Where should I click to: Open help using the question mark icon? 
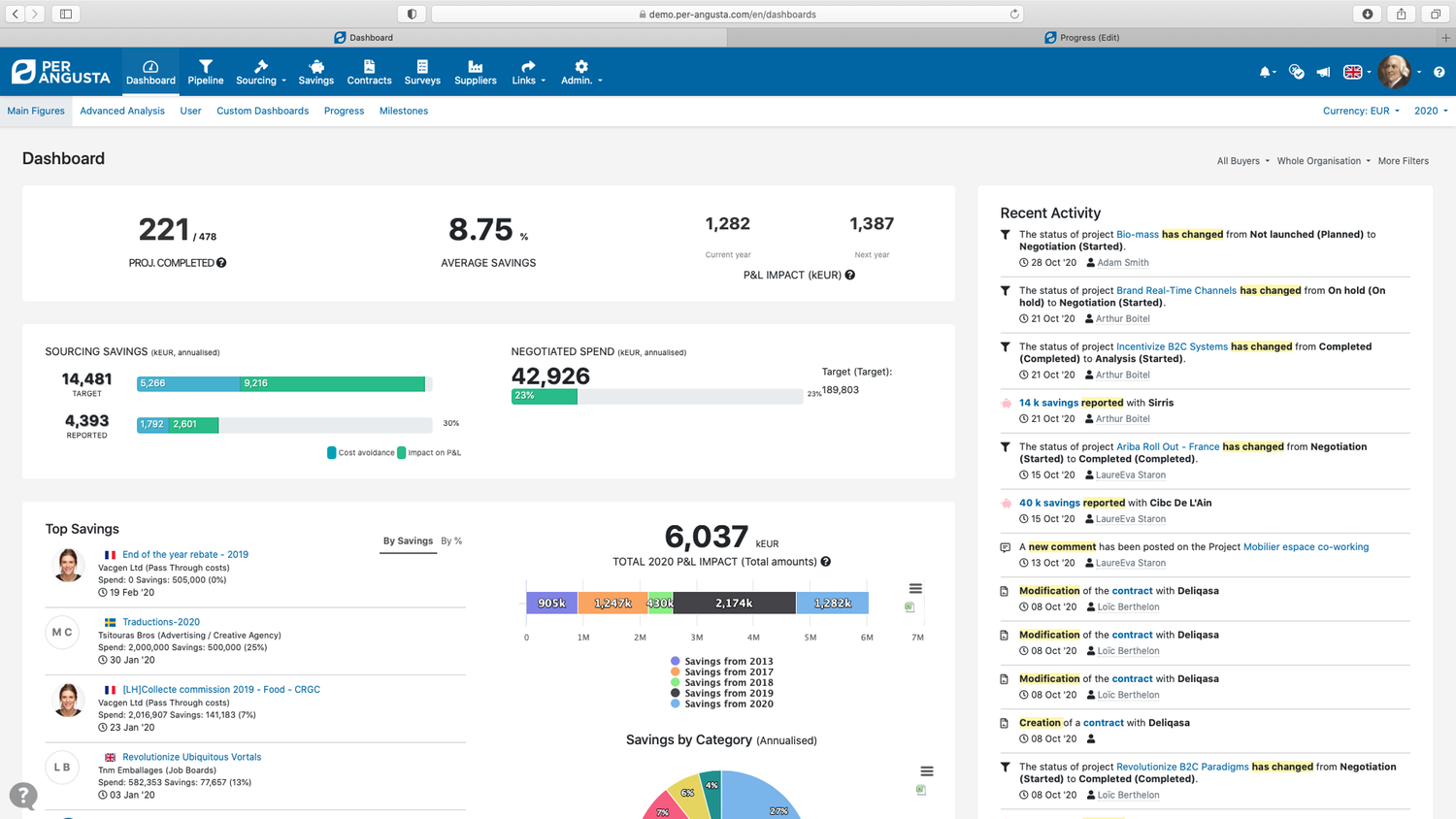1439,72
